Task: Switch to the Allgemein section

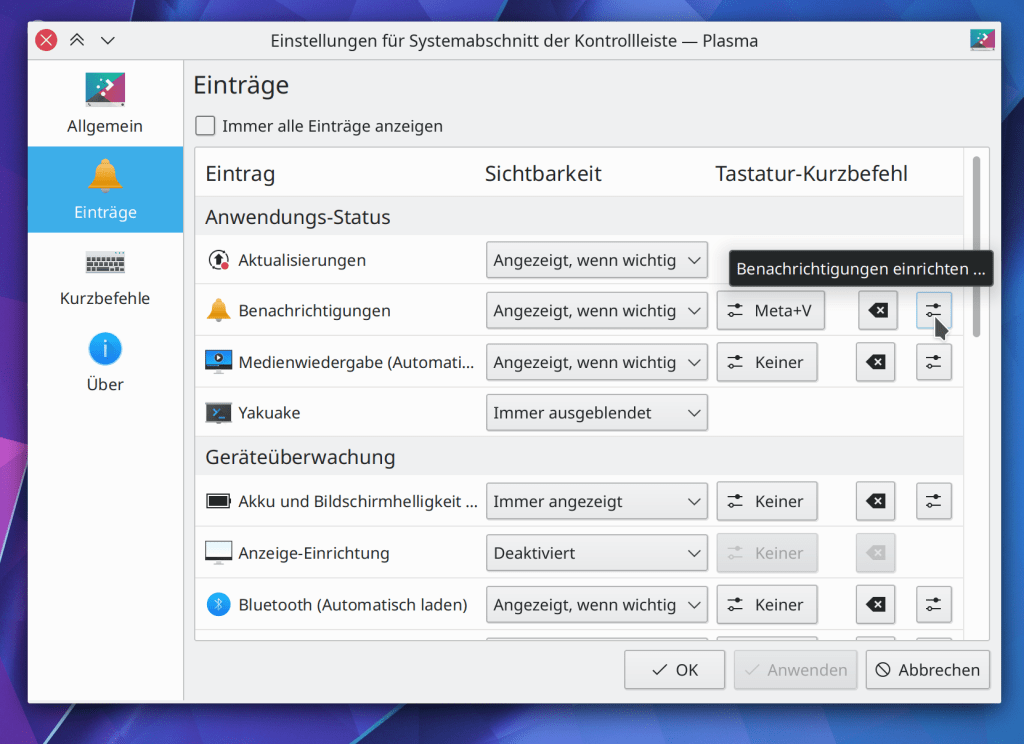Action: [x=105, y=104]
